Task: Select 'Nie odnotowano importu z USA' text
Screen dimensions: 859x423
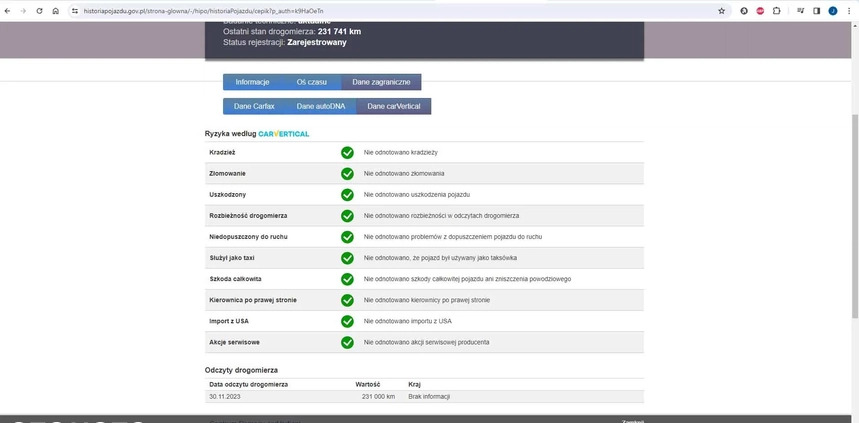Action: [x=408, y=322]
